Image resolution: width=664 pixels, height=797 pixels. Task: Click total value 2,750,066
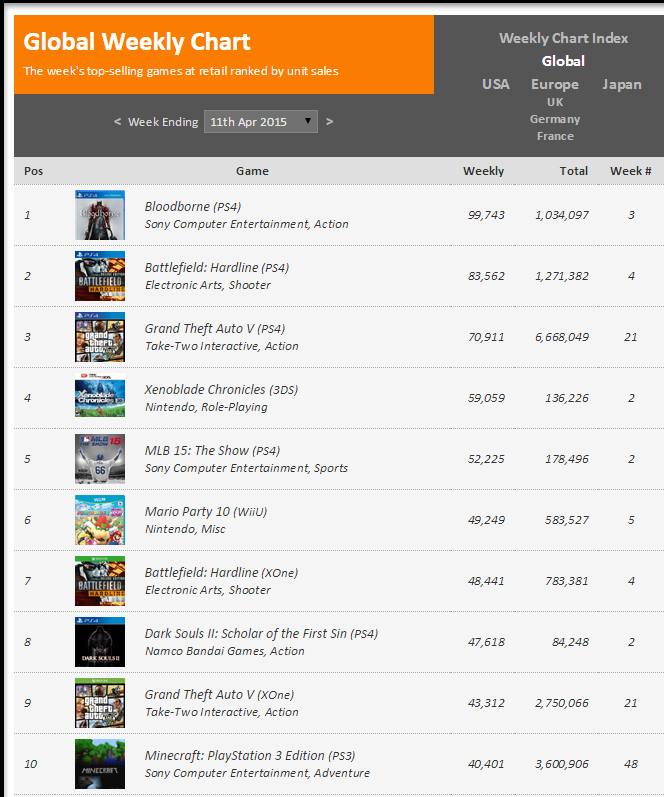(x=562, y=703)
